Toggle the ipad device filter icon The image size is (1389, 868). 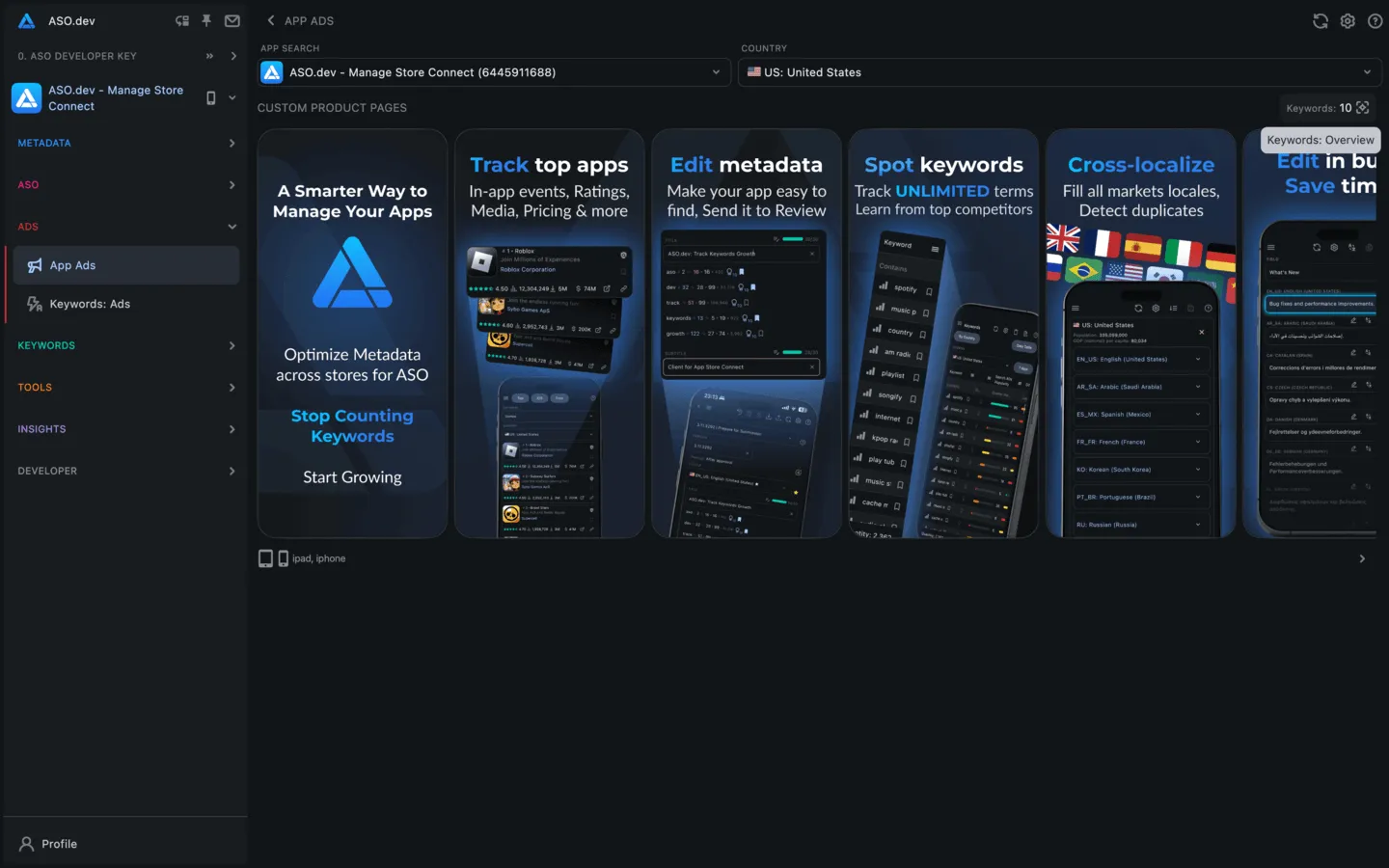click(266, 557)
